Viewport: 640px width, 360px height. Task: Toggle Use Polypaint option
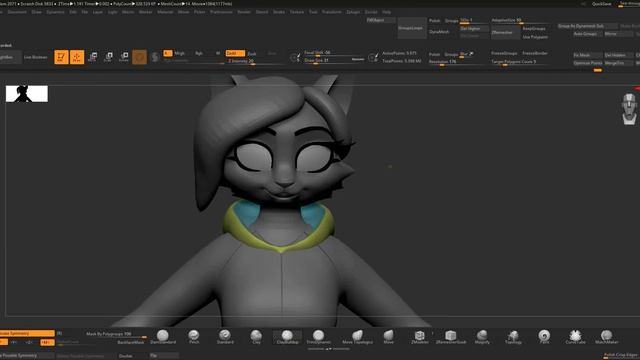pos(535,37)
